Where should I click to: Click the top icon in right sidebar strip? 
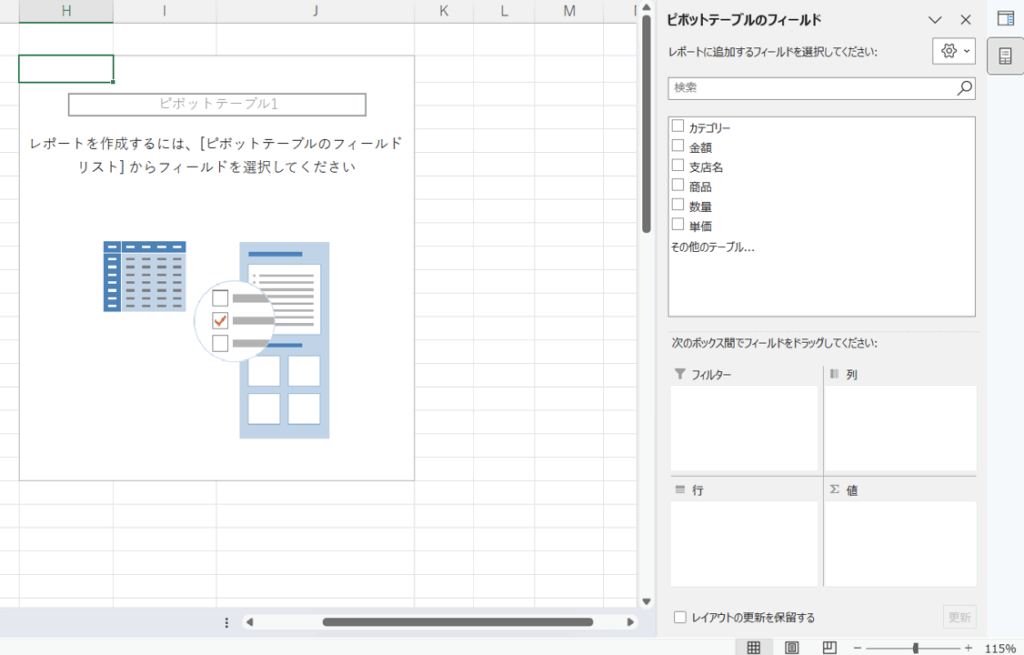(x=1005, y=18)
